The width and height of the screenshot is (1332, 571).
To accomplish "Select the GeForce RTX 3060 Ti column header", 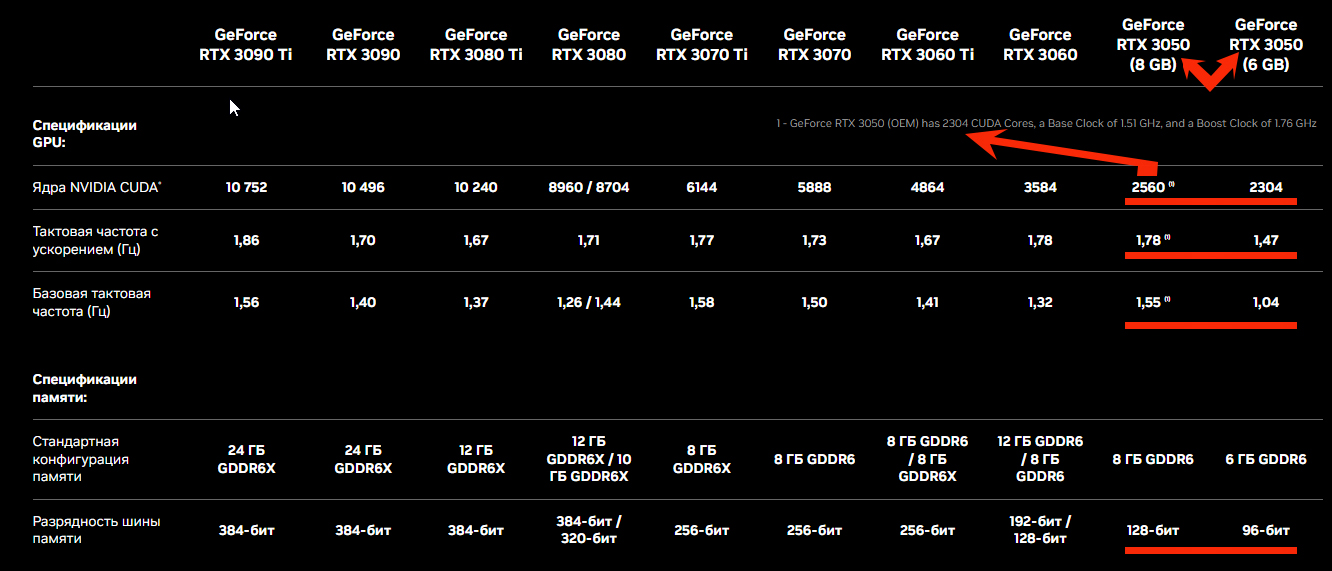I will [928, 45].
